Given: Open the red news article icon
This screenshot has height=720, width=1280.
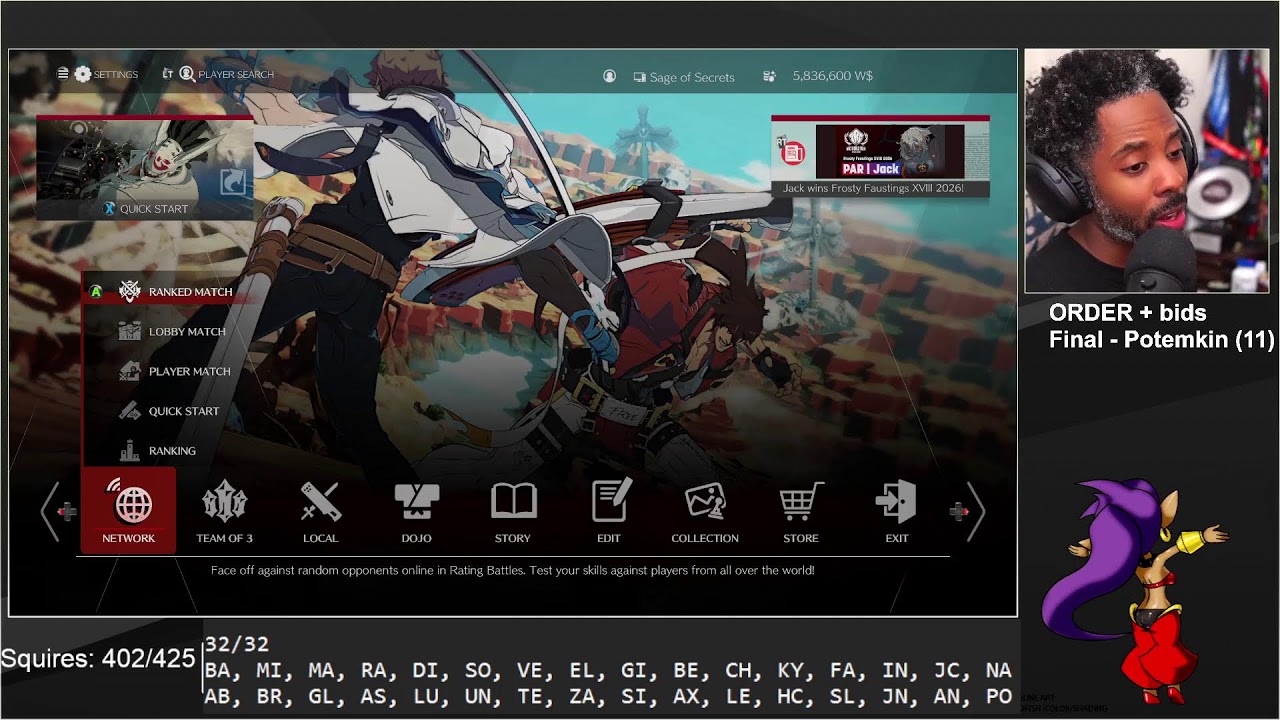Looking at the screenshot, I should pyautogui.click(x=794, y=153).
